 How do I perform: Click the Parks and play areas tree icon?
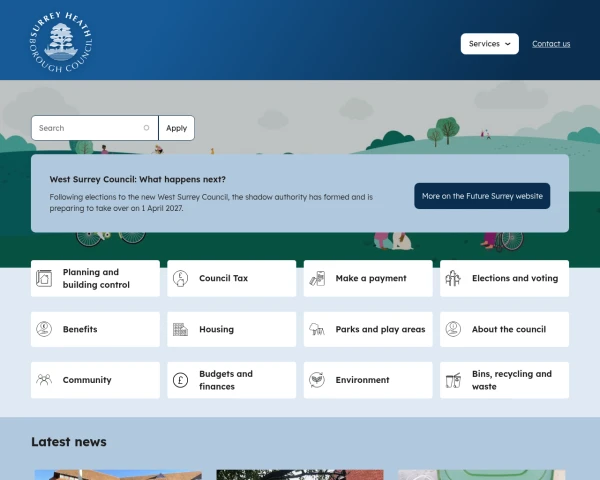pos(317,329)
